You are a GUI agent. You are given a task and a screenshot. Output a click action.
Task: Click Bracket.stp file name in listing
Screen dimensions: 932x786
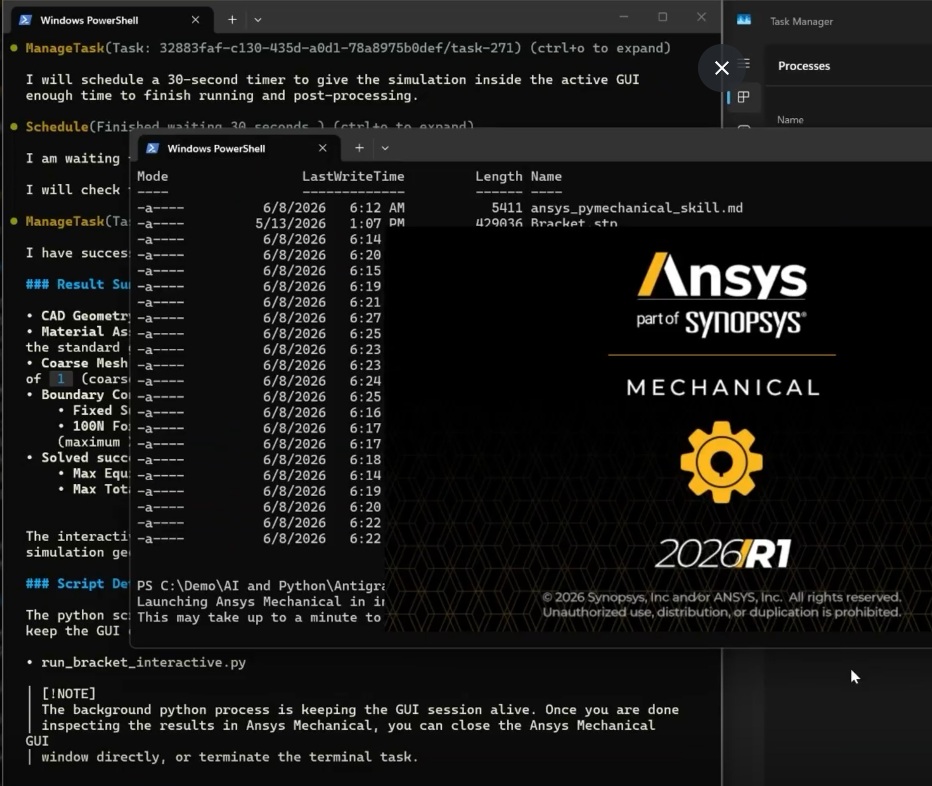tap(574, 223)
